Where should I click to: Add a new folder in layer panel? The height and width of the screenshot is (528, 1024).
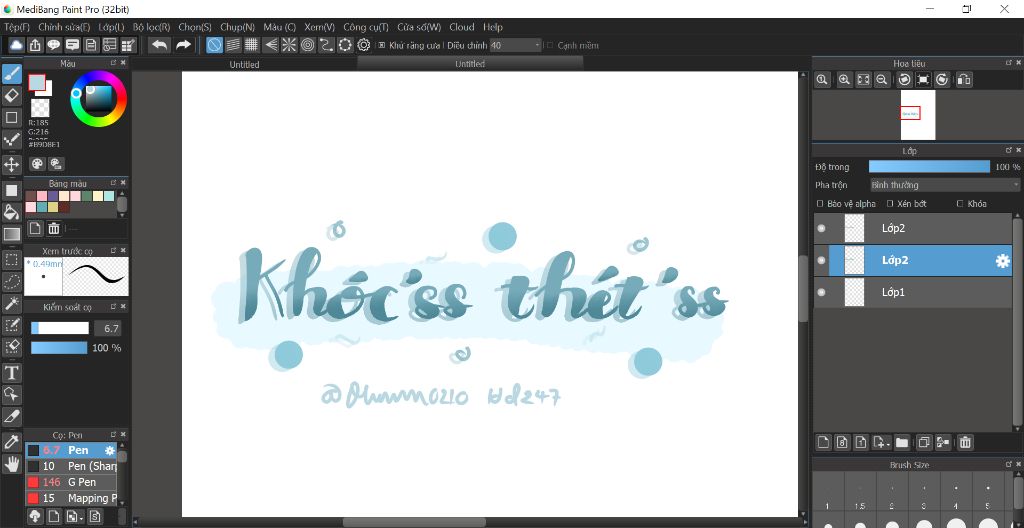click(x=902, y=442)
